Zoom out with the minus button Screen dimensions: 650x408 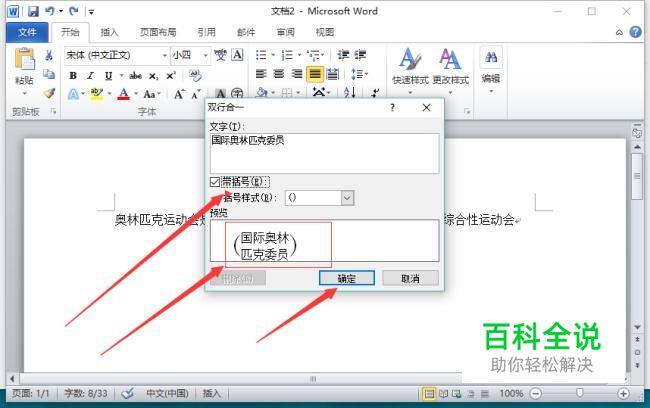pyautogui.click(x=536, y=393)
